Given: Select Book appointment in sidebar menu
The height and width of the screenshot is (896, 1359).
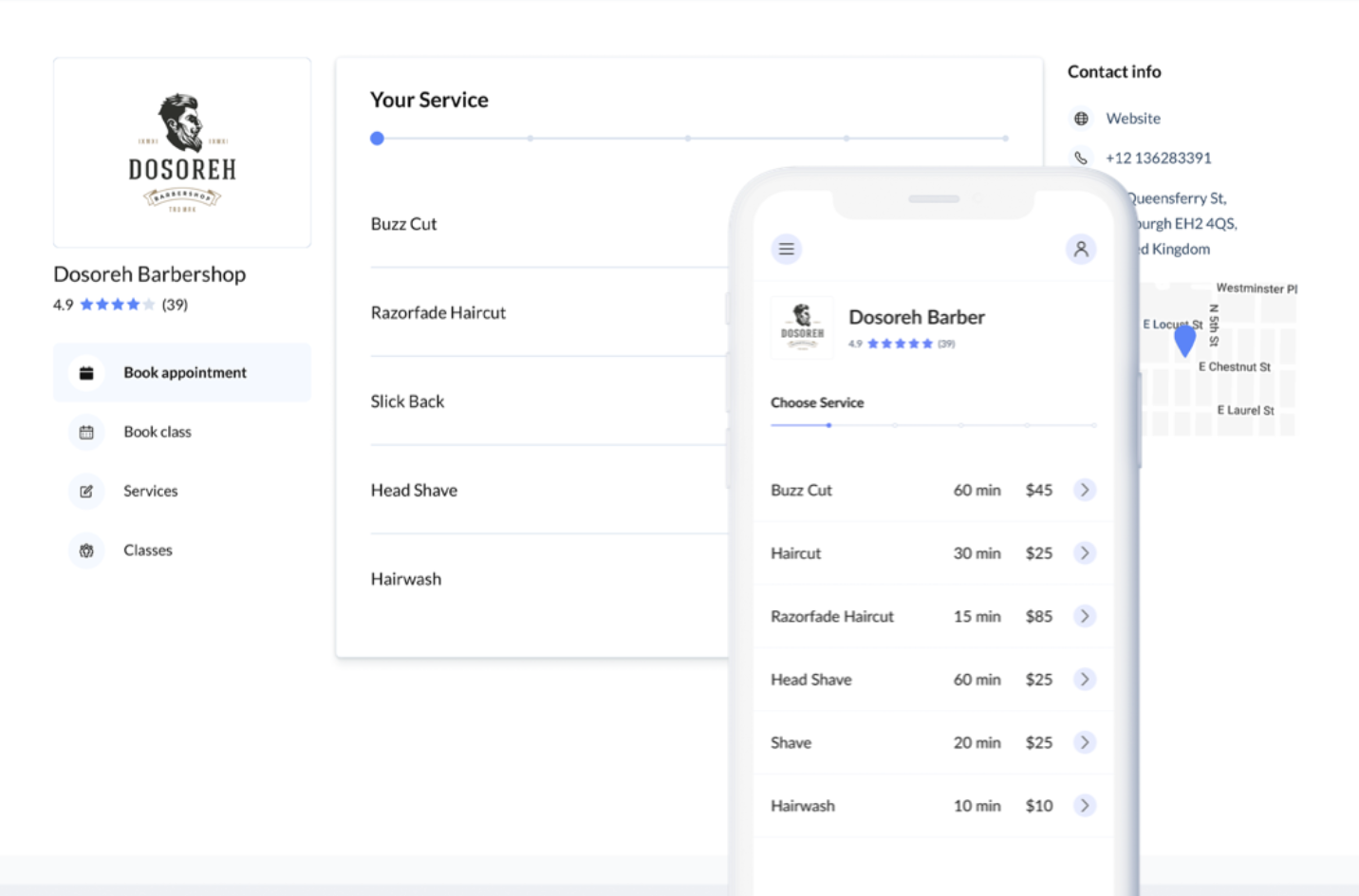Looking at the screenshot, I should pyautogui.click(x=184, y=373).
